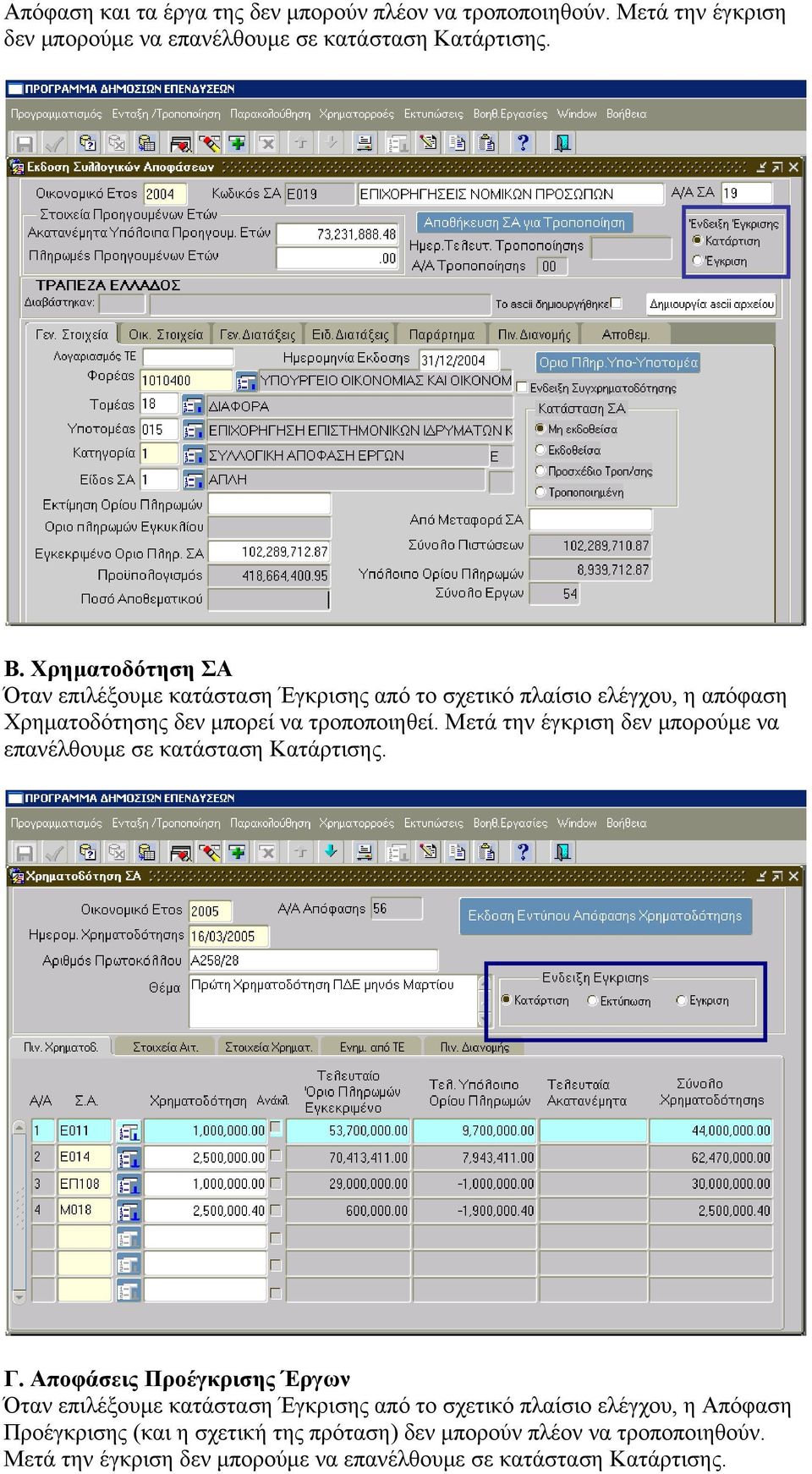Tick Ανάκλ. checkbox on row E011
Image resolution: width=812 pixels, height=1474 pixels.
(275, 1128)
